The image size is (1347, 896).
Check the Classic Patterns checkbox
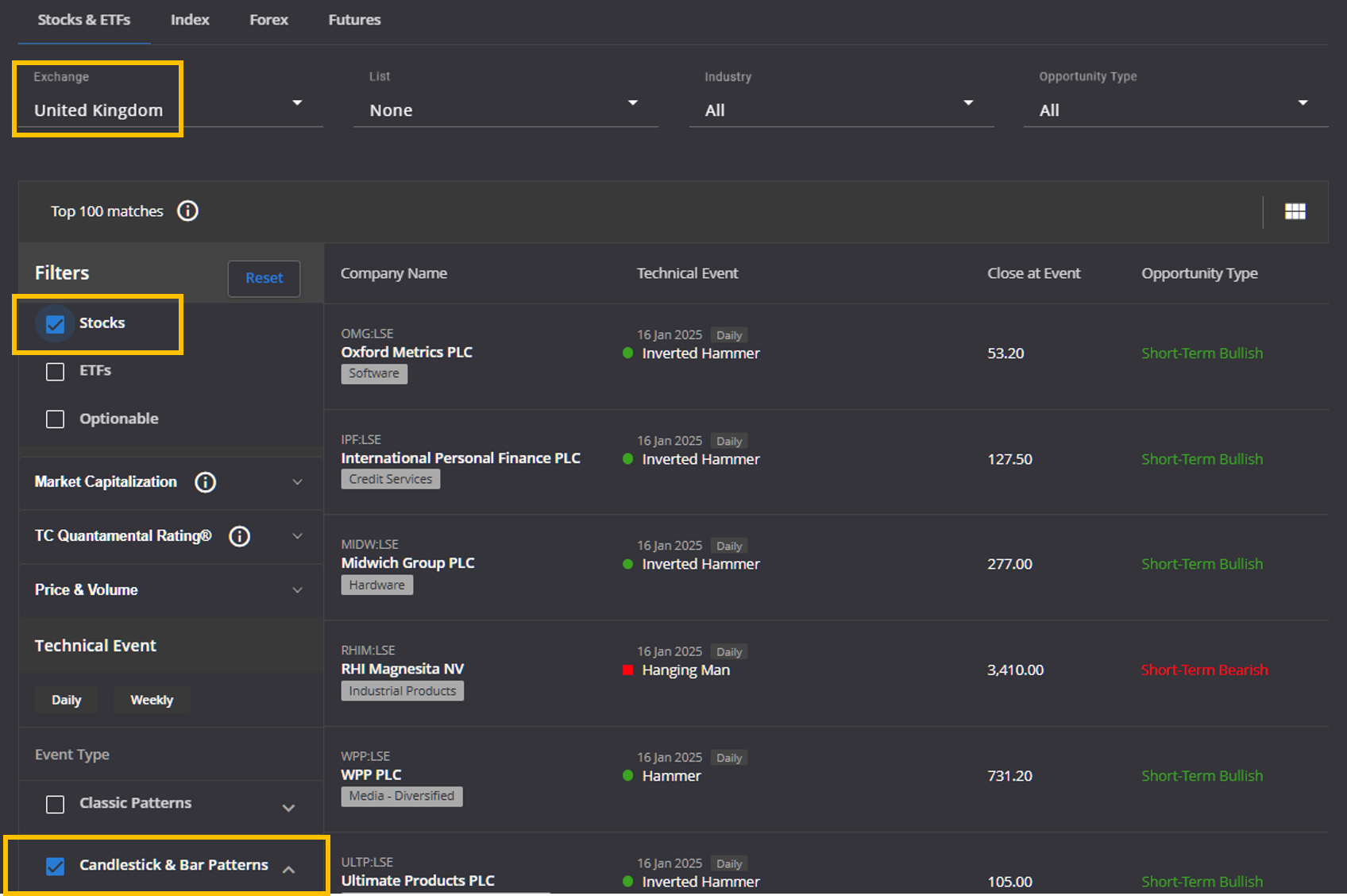pyautogui.click(x=55, y=805)
